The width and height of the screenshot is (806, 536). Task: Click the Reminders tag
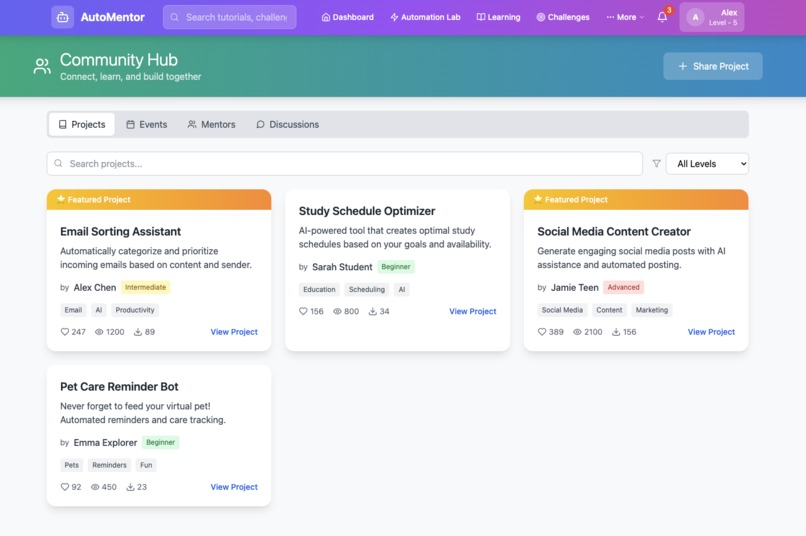coord(109,465)
